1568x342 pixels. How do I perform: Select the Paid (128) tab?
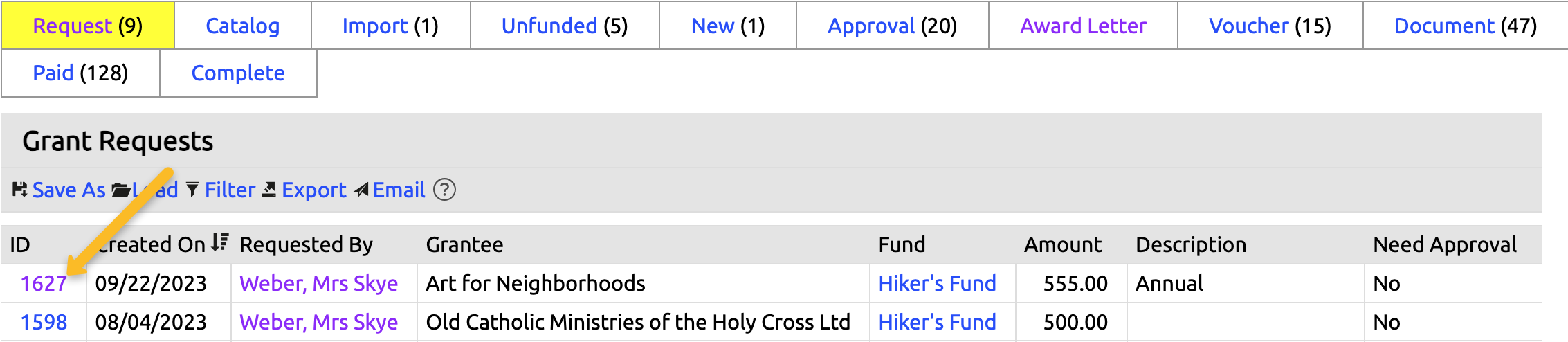tap(80, 73)
